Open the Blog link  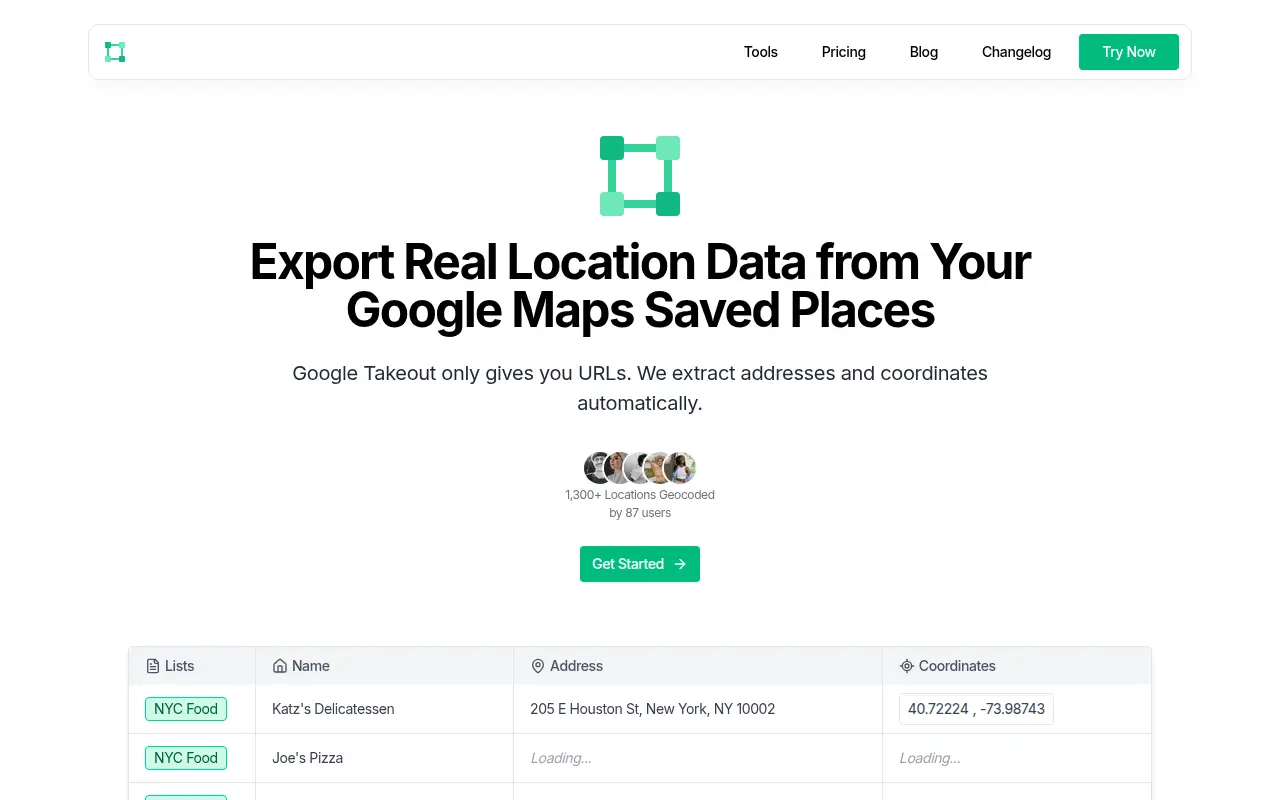tap(924, 52)
